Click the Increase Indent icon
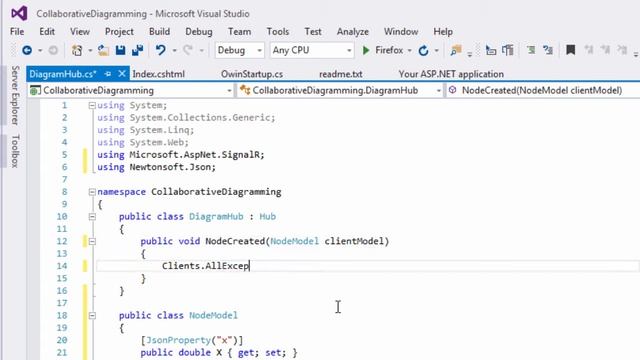 (508, 51)
